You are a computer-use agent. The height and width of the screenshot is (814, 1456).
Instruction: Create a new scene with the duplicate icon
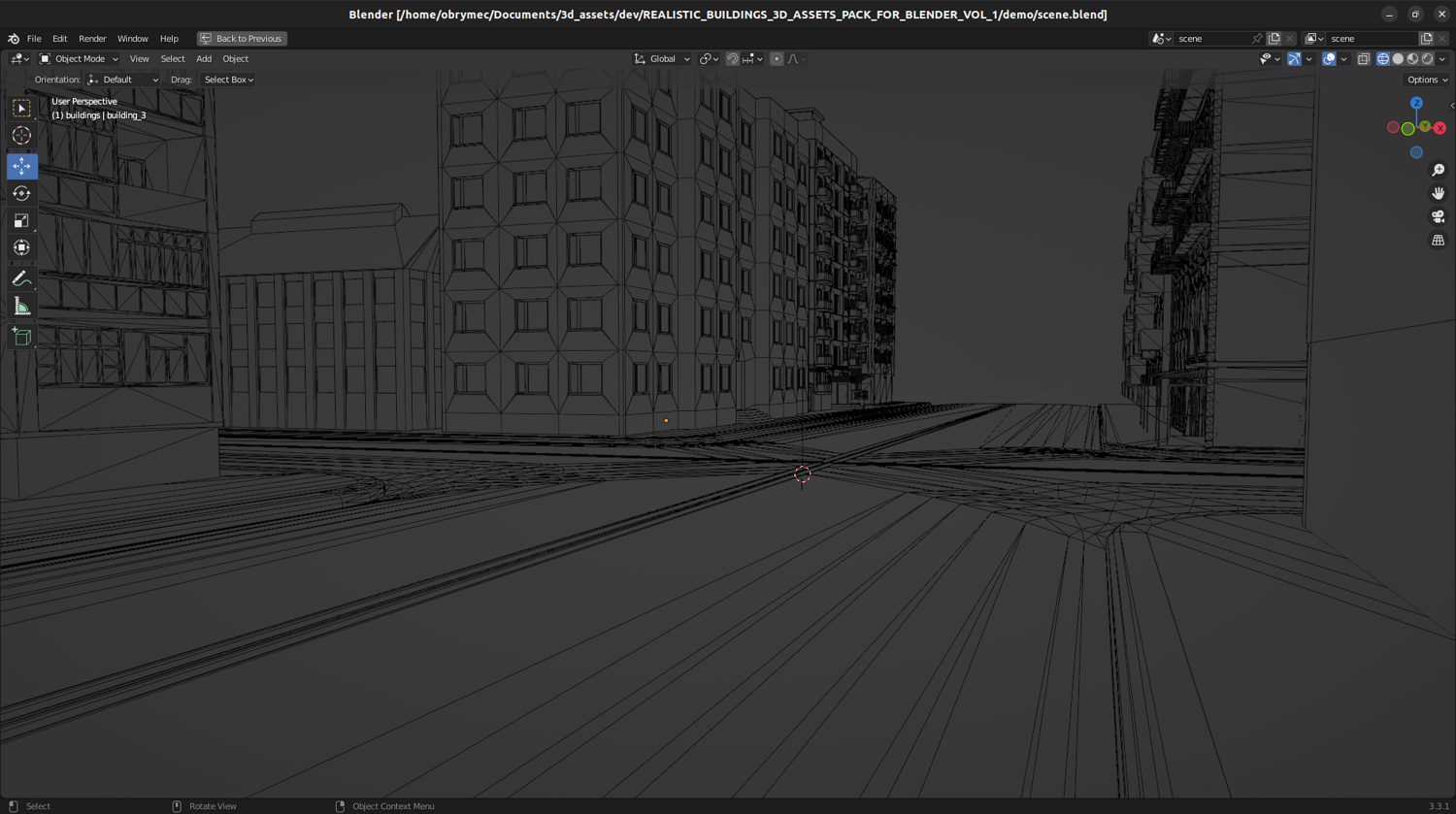pos(1274,39)
